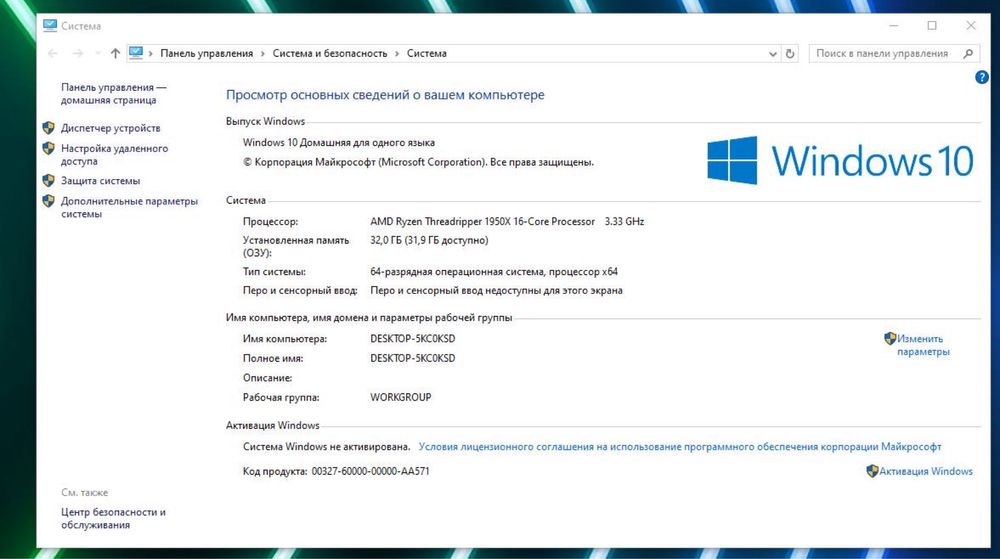Click the computer icon in the address bar
The height and width of the screenshot is (559, 1000).
[x=135, y=53]
